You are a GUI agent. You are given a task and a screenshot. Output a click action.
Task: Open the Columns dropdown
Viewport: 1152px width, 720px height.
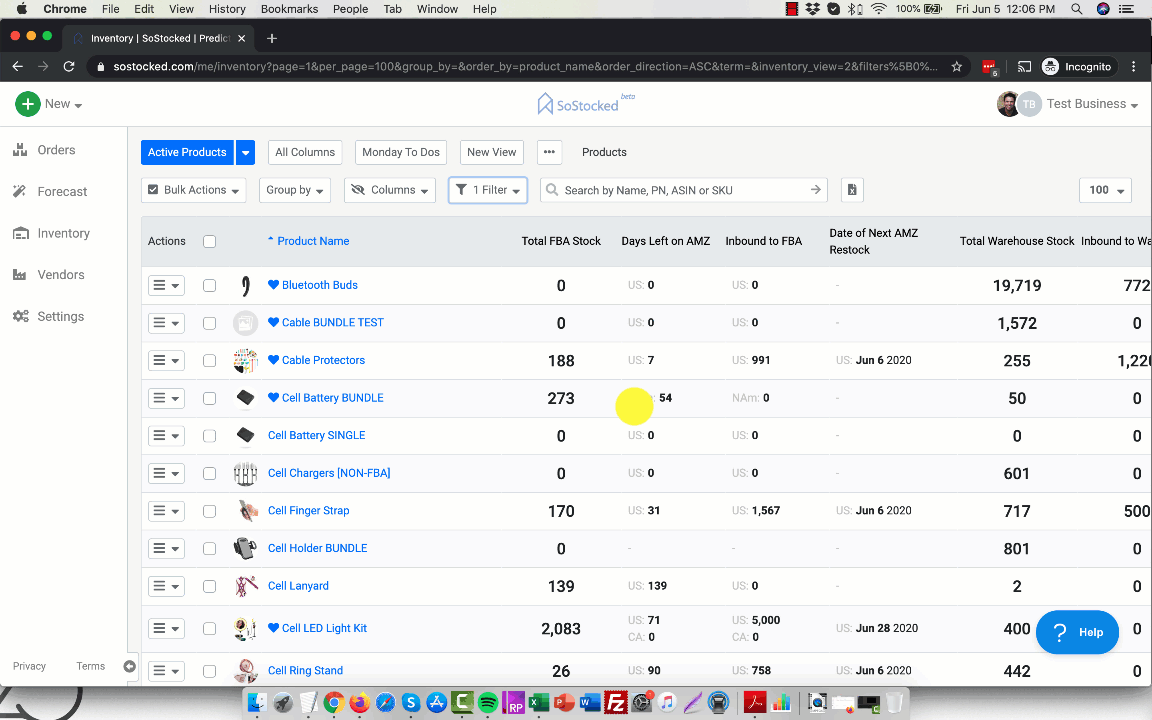pos(389,190)
